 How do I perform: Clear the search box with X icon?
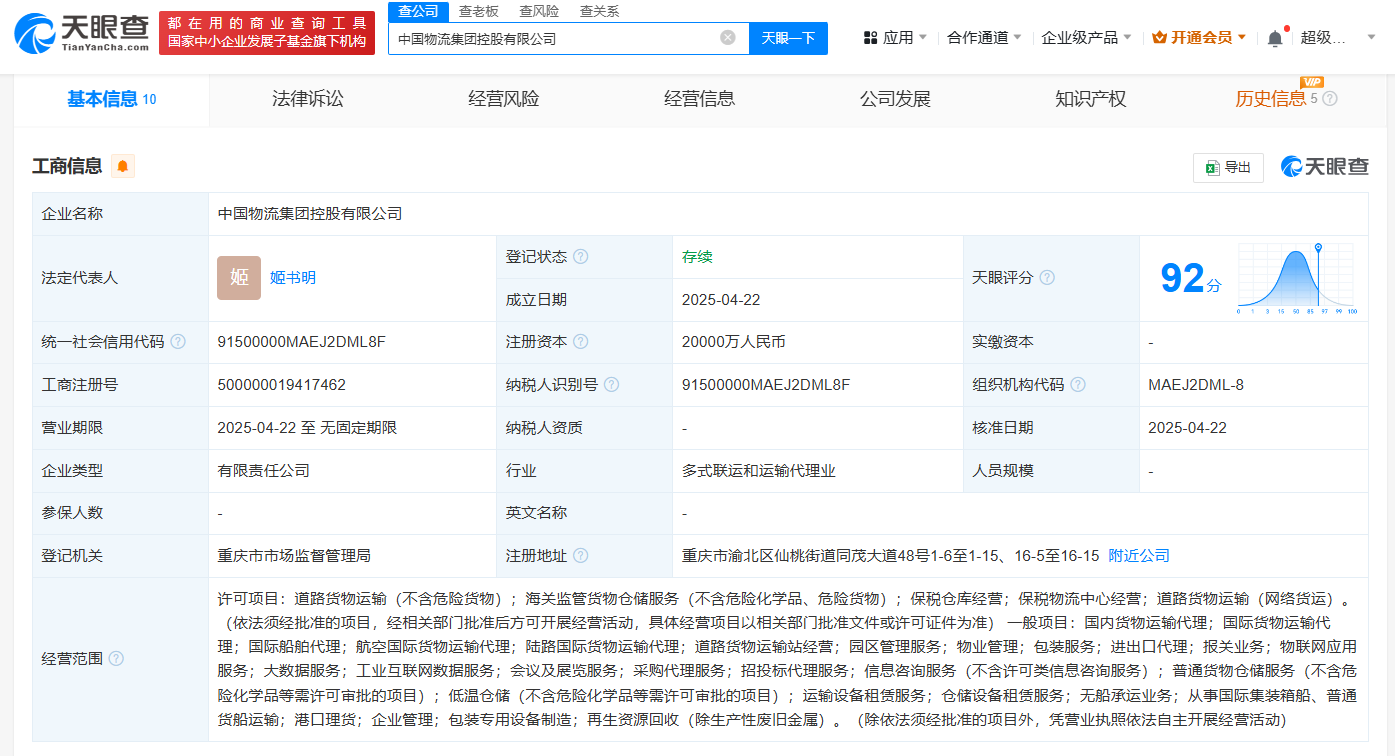coord(728,38)
